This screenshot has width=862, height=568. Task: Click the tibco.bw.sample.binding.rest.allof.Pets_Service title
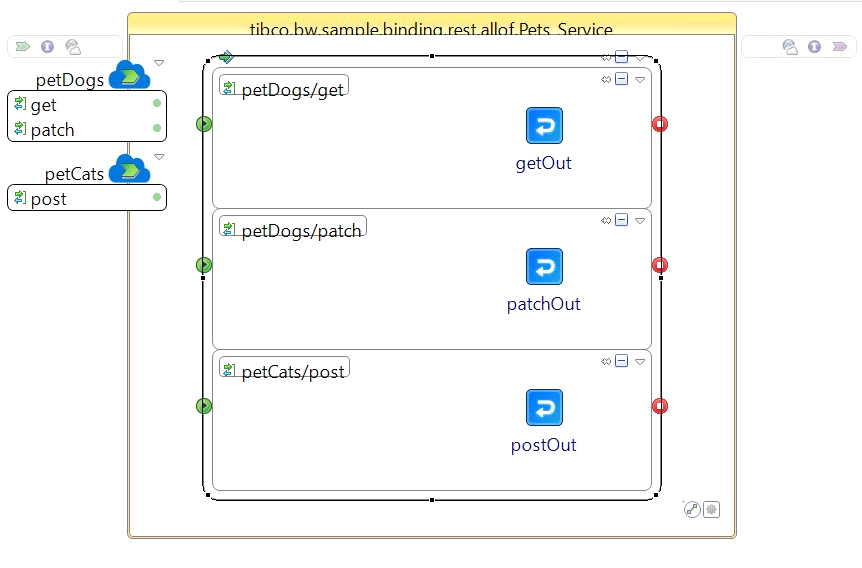point(431,29)
